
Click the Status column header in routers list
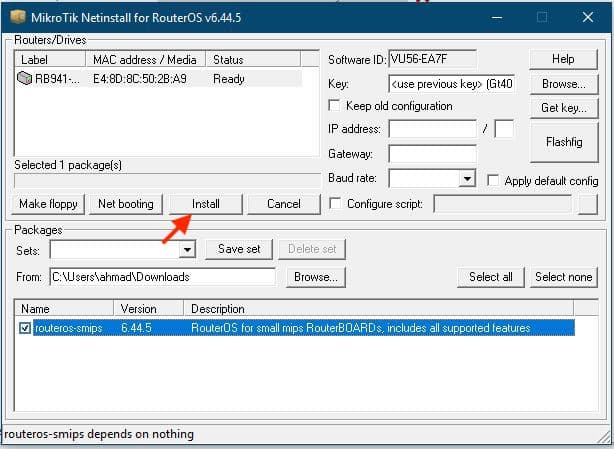click(x=253, y=60)
